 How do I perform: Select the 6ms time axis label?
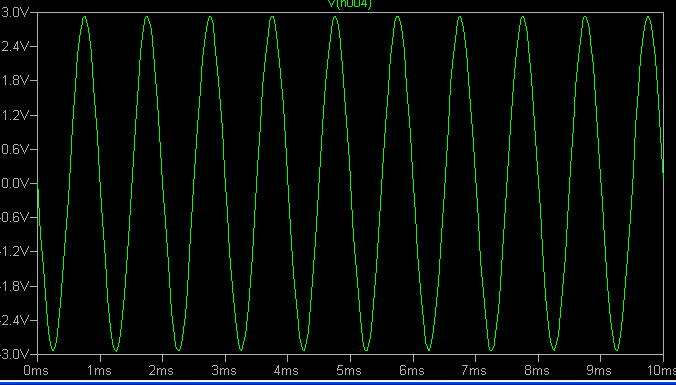[x=412, y=370]
